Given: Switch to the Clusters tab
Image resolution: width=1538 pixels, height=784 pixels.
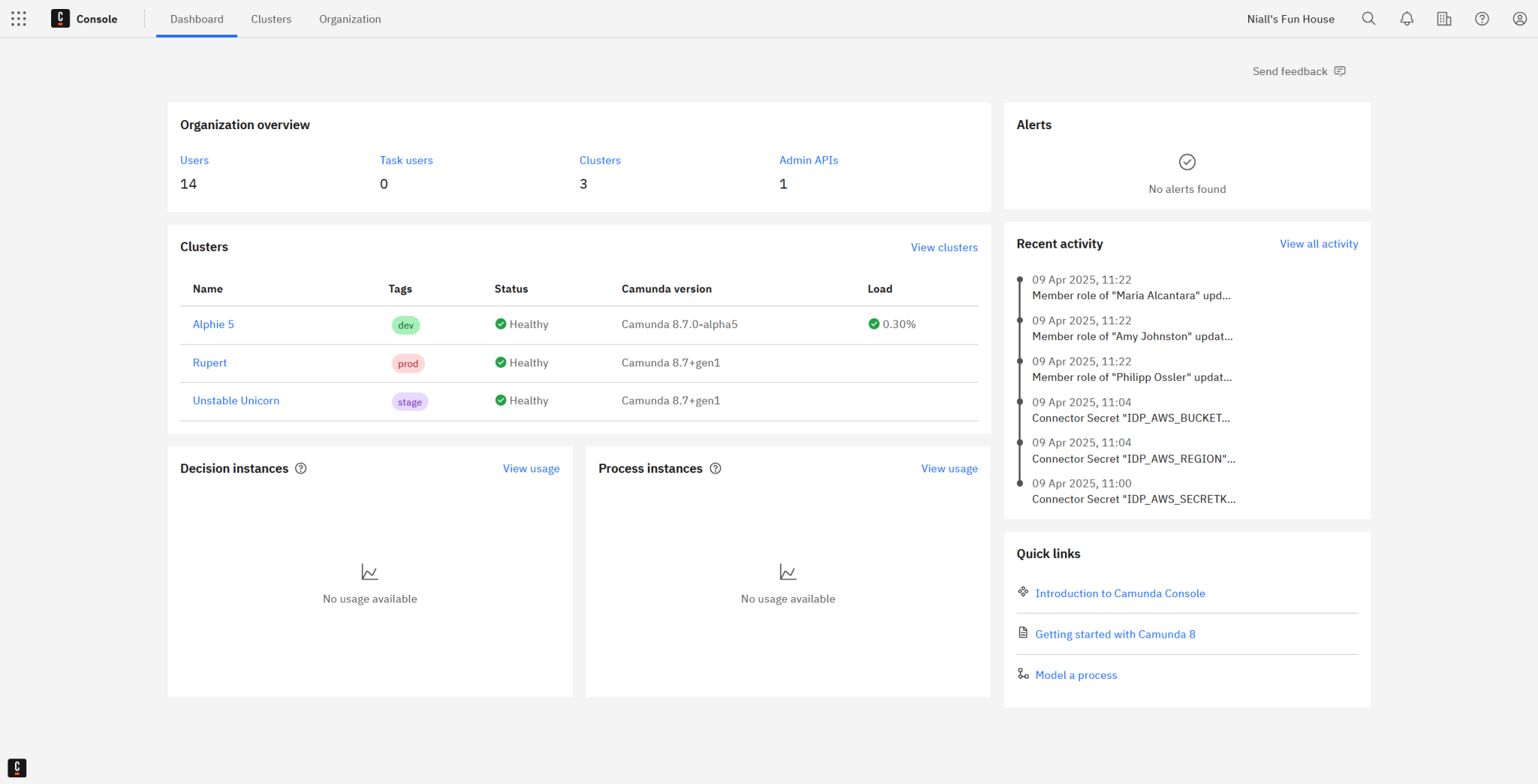Looking at the screenshot, I should pyautogui.click(x=271, y=19).
